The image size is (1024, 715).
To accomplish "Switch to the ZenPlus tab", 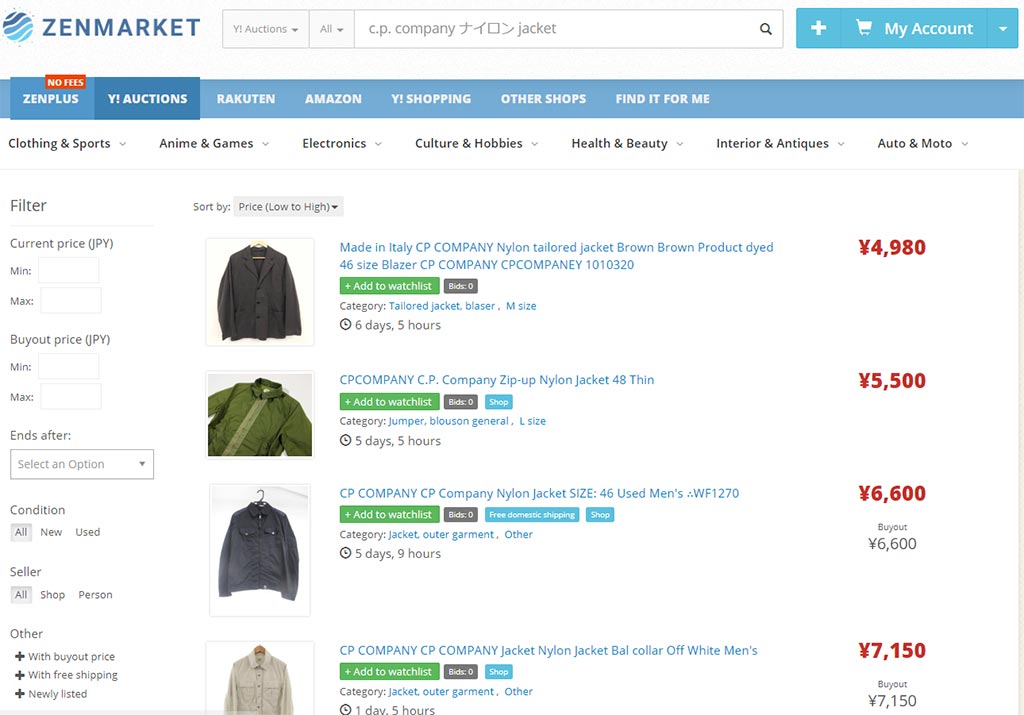I will [x=51, y=99].
